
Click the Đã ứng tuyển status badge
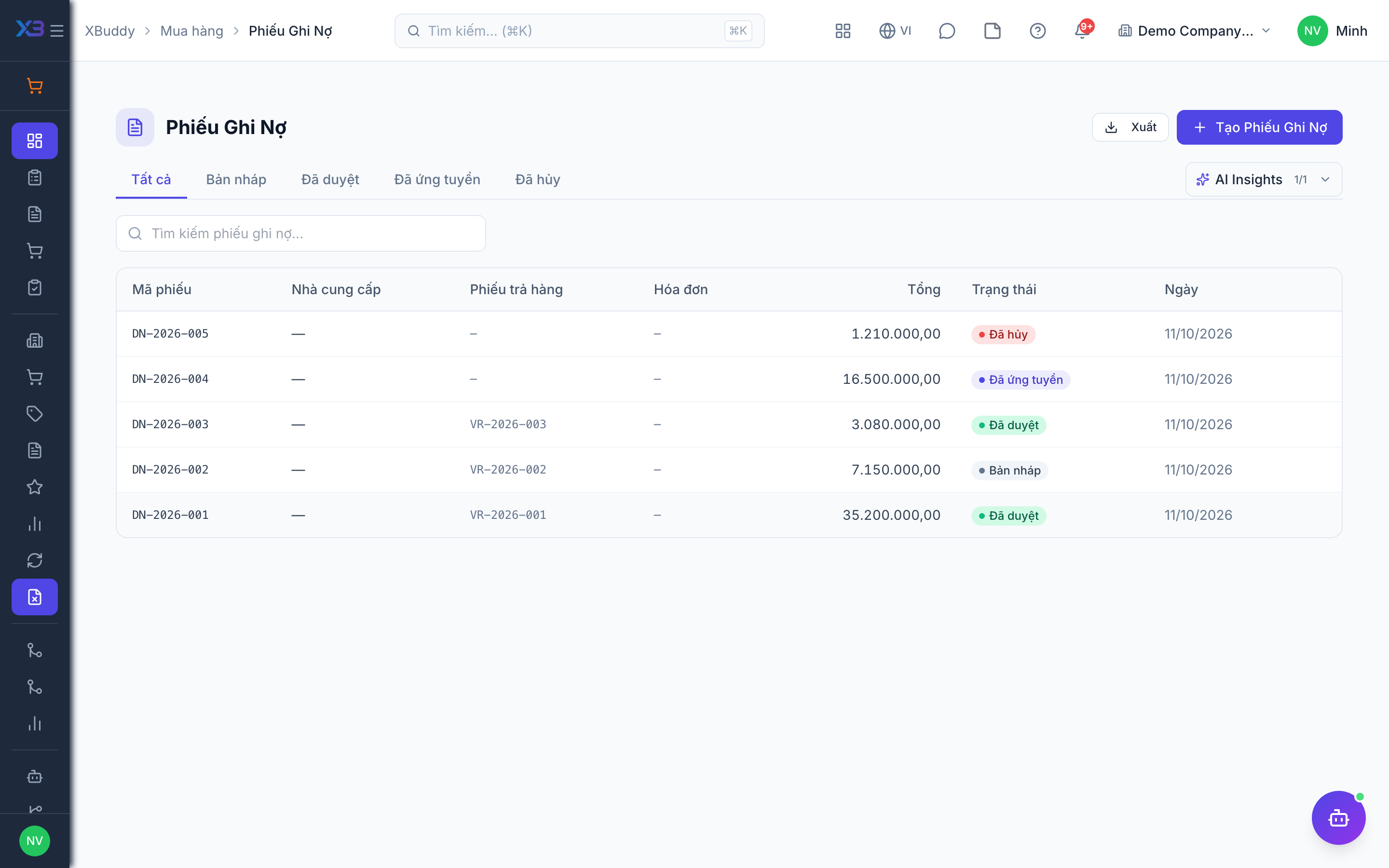(x=1021, y=380)
